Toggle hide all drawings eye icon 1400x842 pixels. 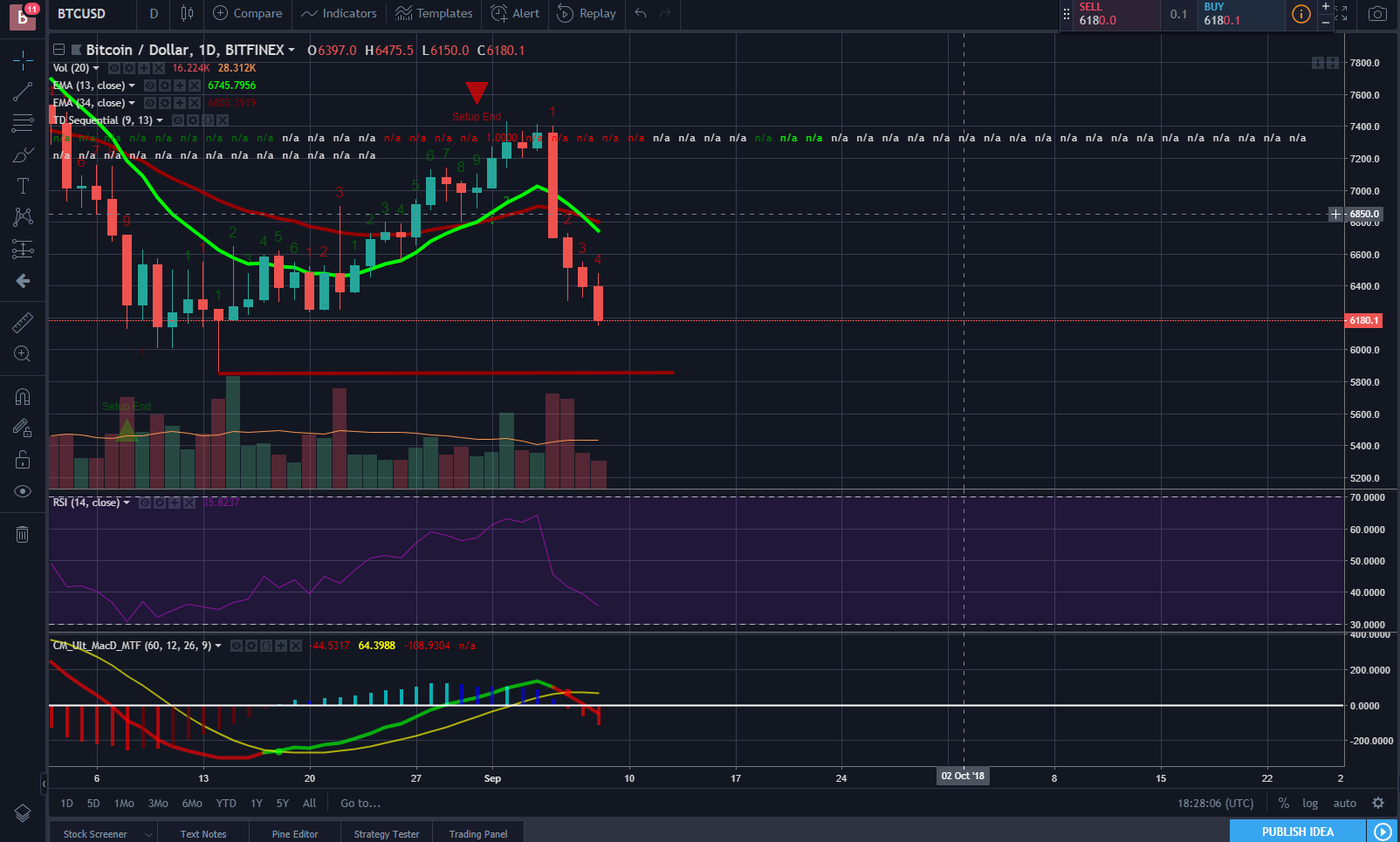pos(23,491)
